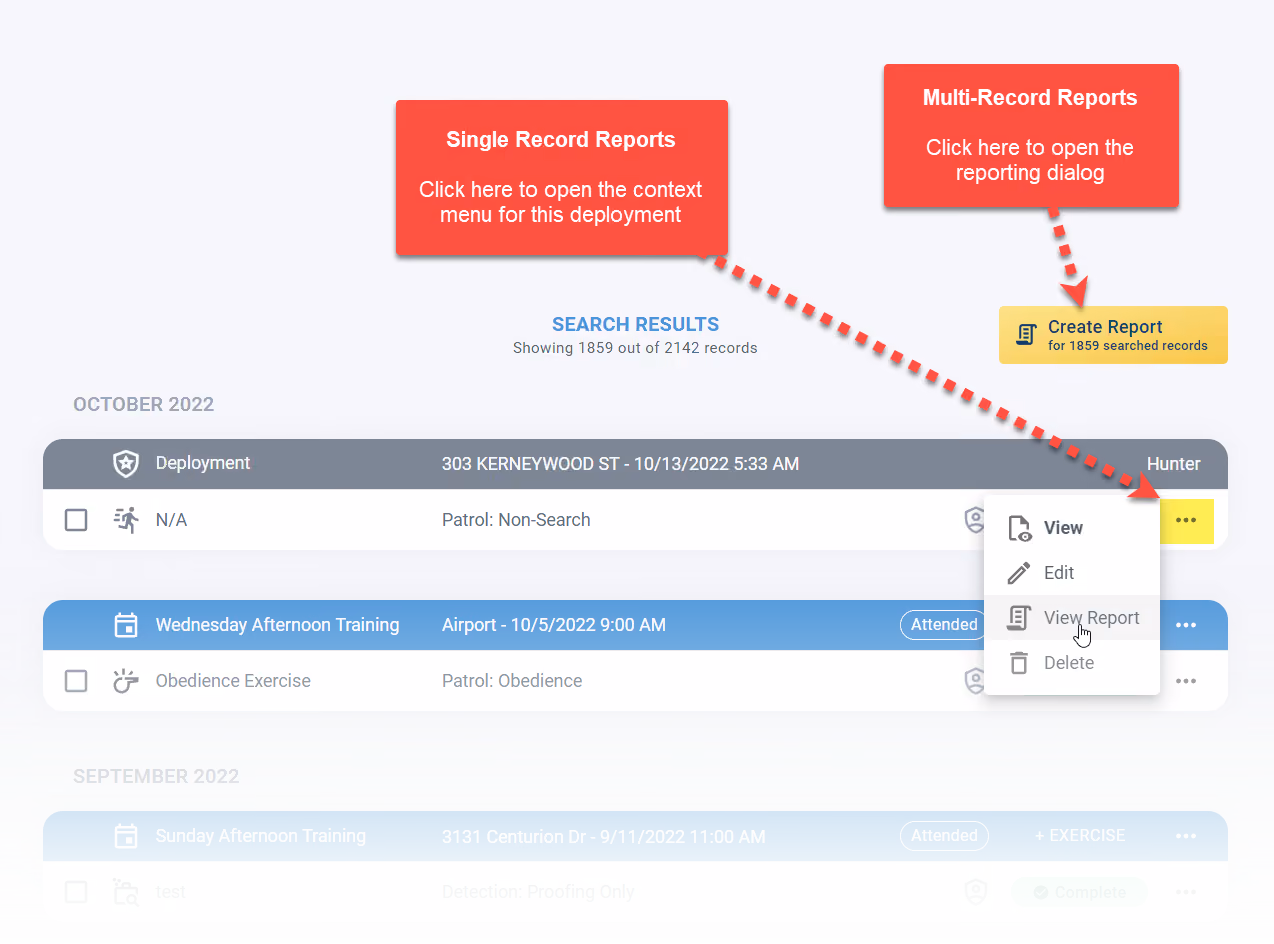Click the OCTOBER 2022 group label

click(x=144, y=405)
